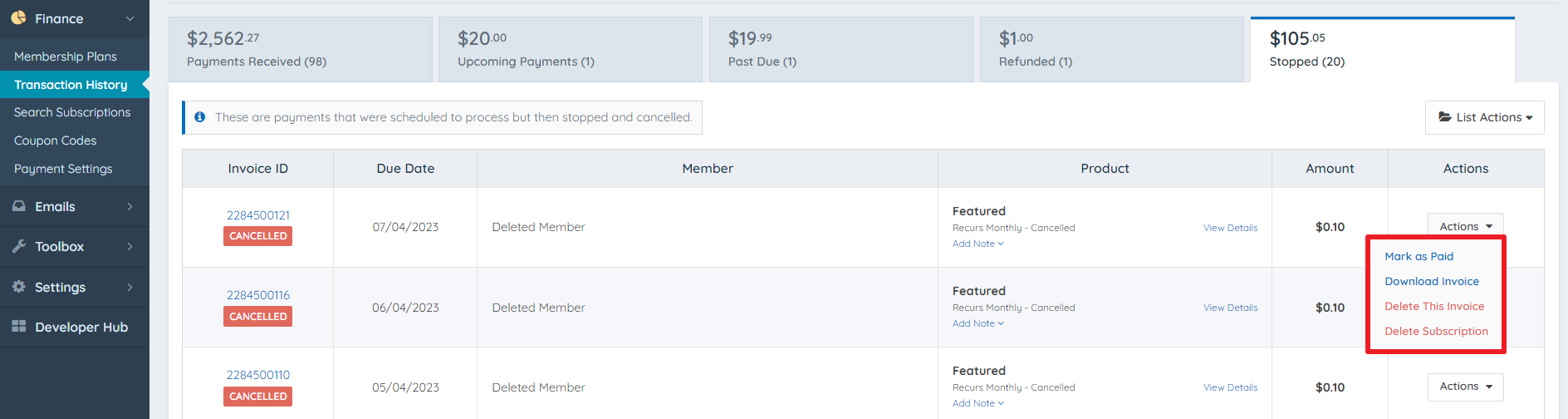Switch to Payments Received tab
The image size is (1568, 419).
click(300, 50)
